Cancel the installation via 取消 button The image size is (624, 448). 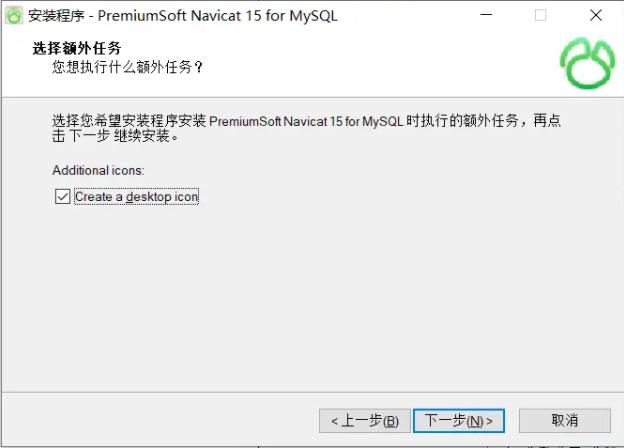564,420
